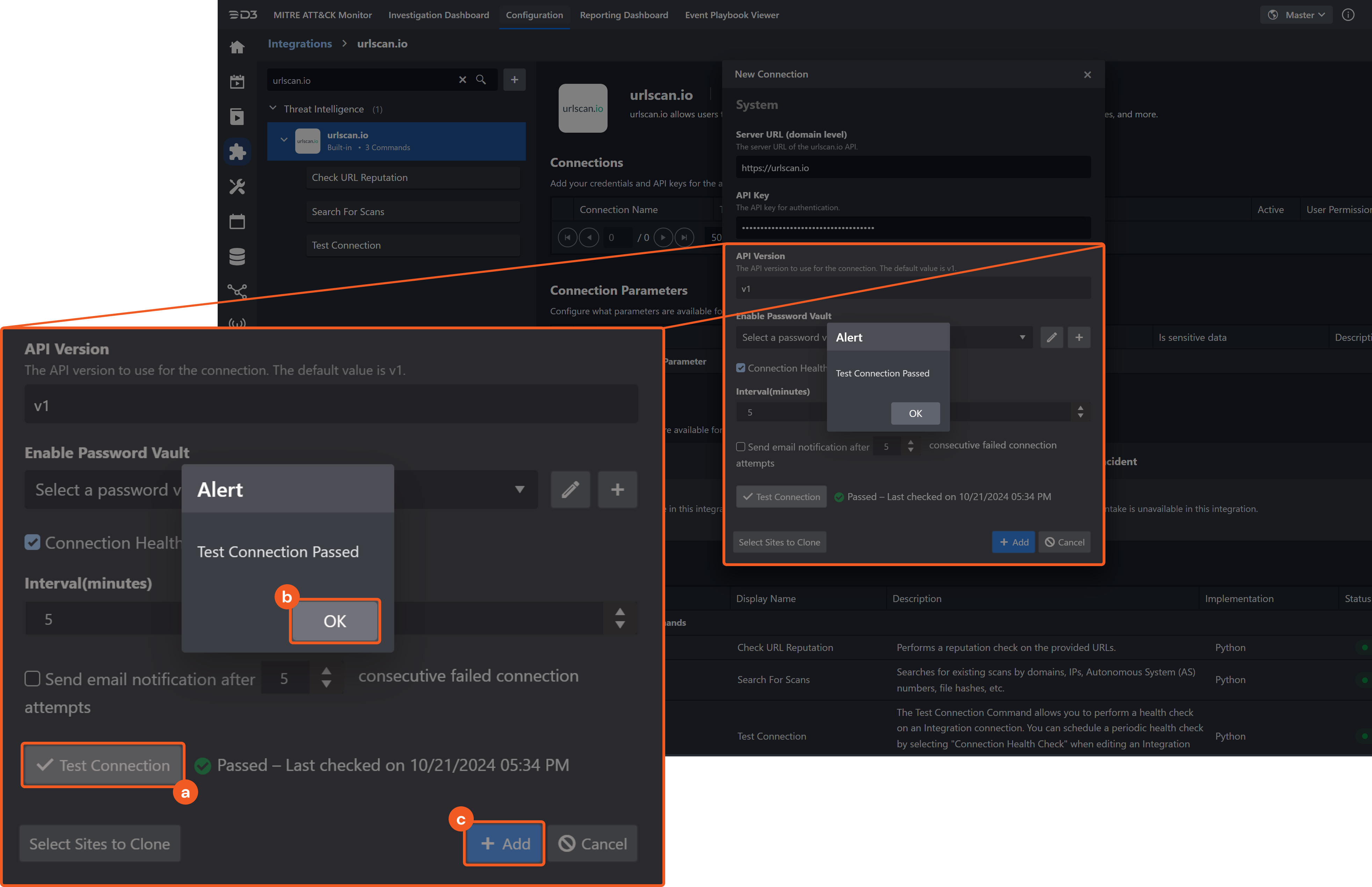Click the info icon in the top right
1372x887 pixels.
(x=1348, y=15)
